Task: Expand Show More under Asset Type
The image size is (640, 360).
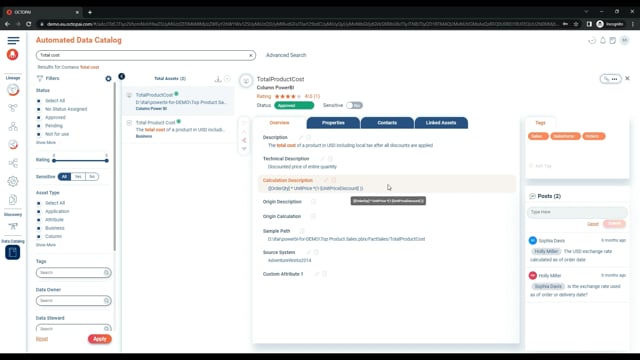Action: (46, 245)
